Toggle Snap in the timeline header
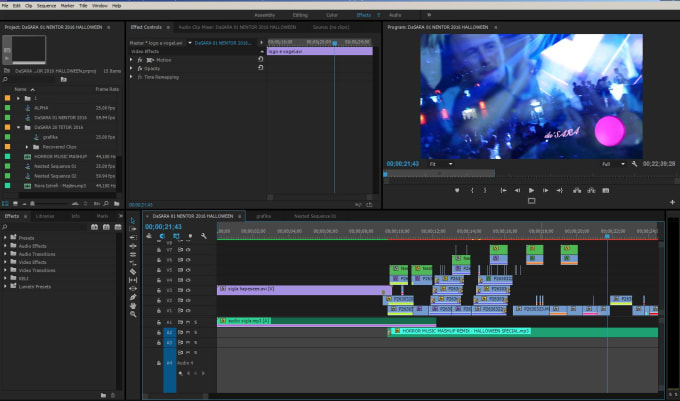 (x=162, y=236)
